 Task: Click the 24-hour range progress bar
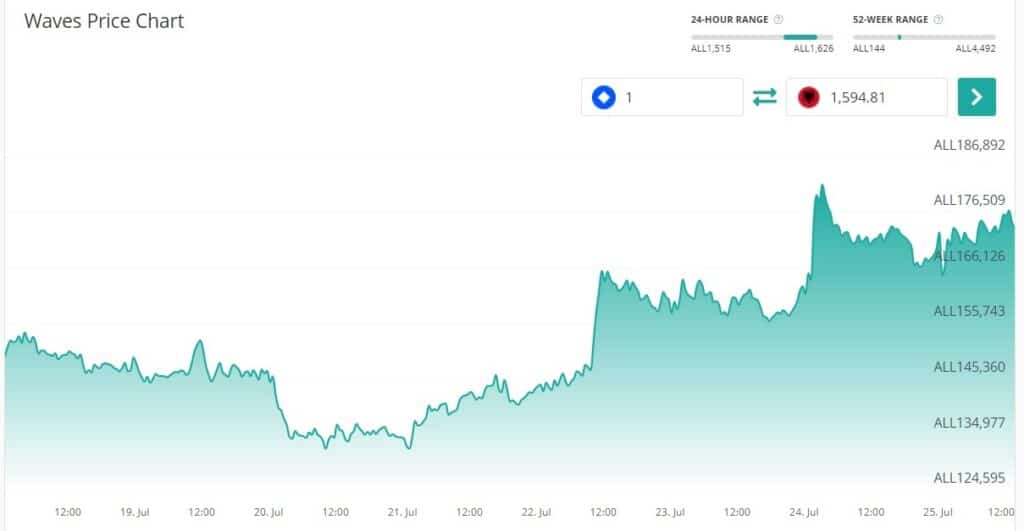tap(762, 37)
